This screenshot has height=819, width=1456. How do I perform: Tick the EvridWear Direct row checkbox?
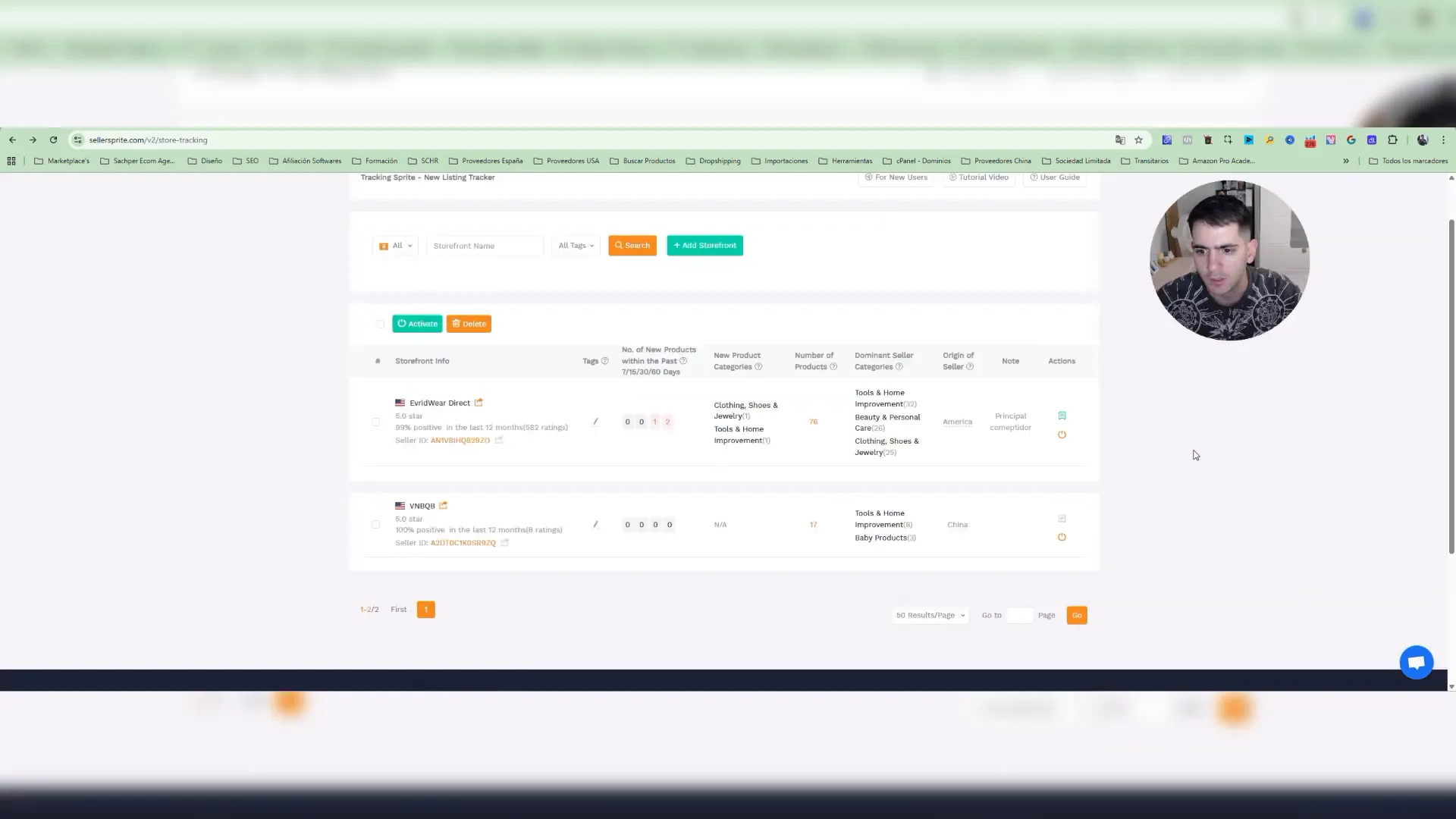pyautogui.click(x=376, y=422)
